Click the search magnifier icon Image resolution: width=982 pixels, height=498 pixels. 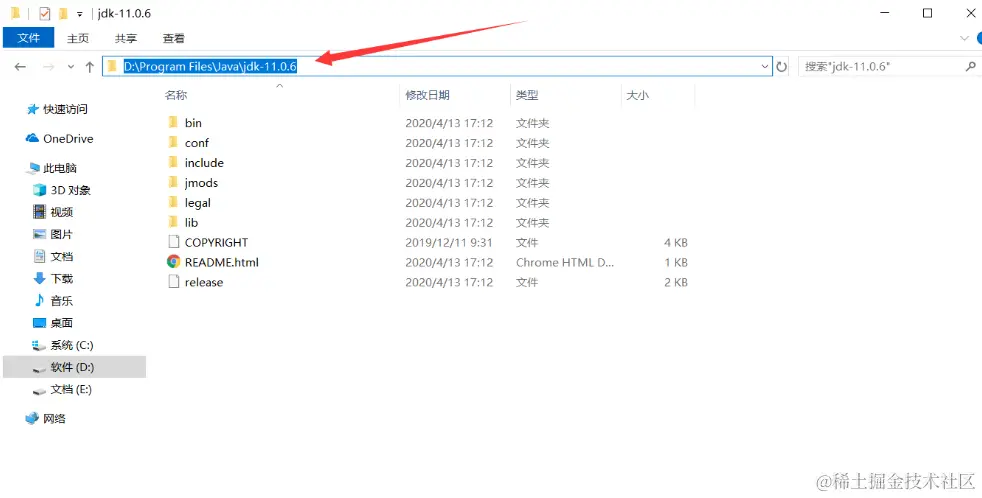click(970, 66)
